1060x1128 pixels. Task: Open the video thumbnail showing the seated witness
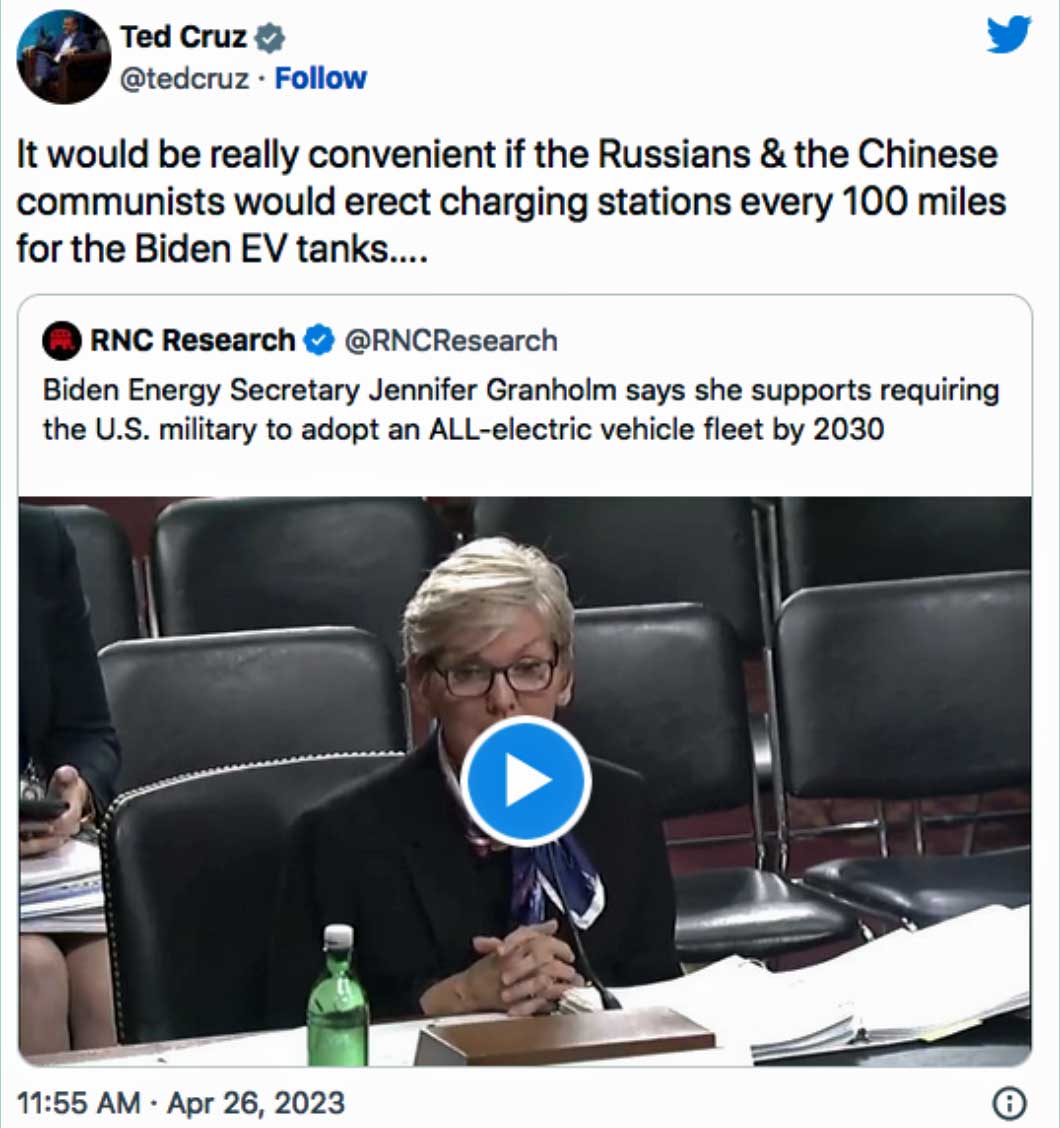(525, 781)
